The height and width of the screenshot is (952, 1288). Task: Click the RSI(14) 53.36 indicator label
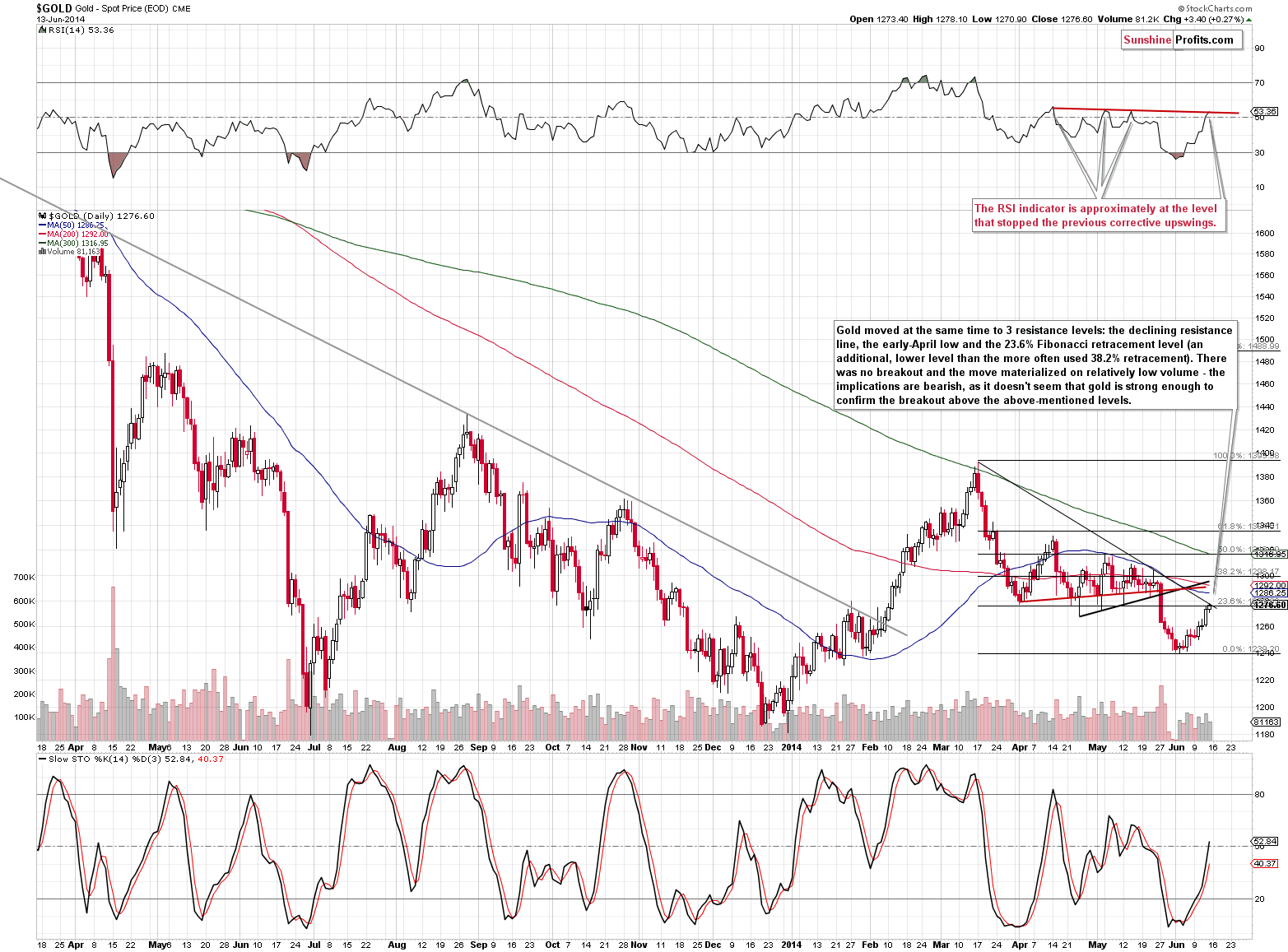(x=81, y=30)
